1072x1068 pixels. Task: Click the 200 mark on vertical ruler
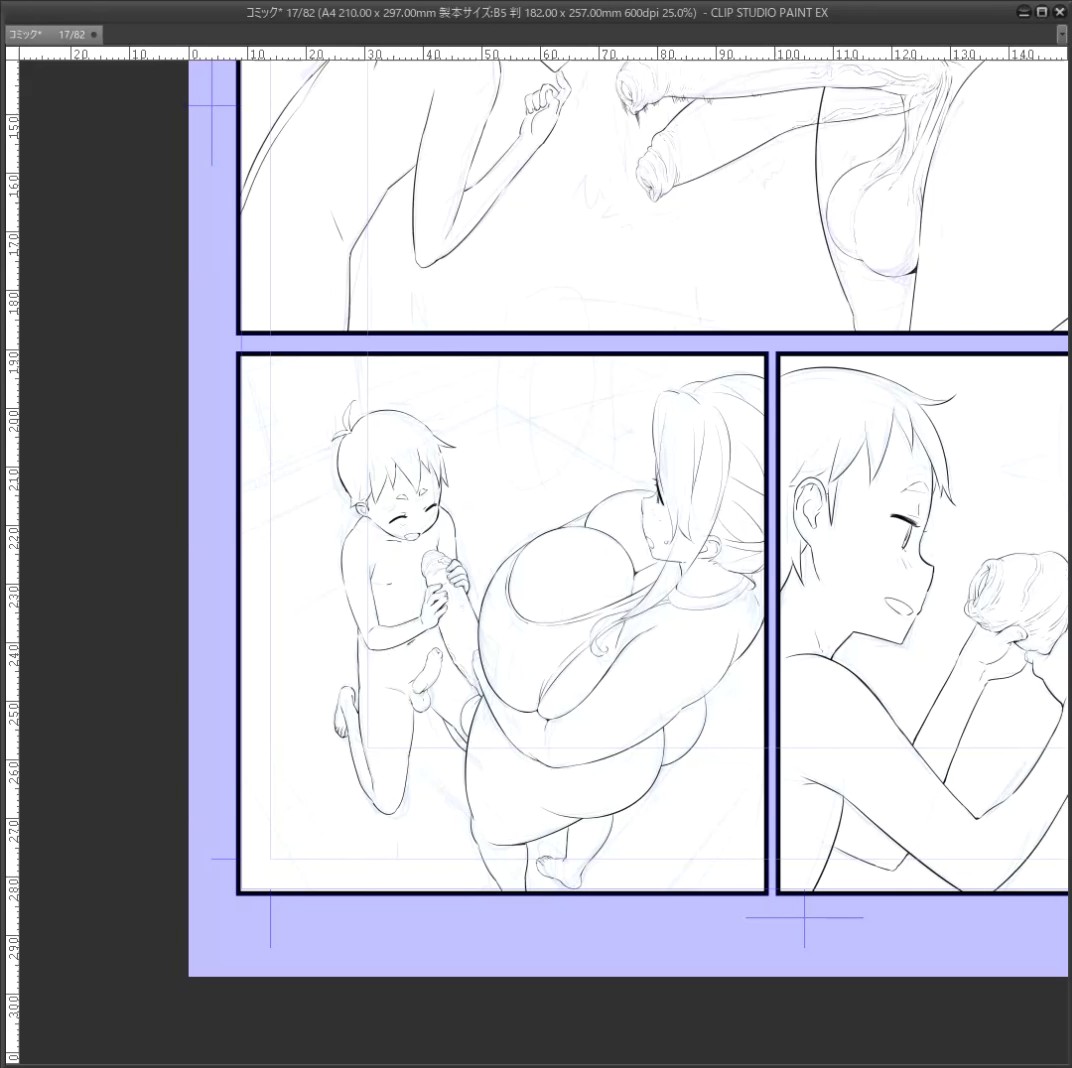click(13, 419)
